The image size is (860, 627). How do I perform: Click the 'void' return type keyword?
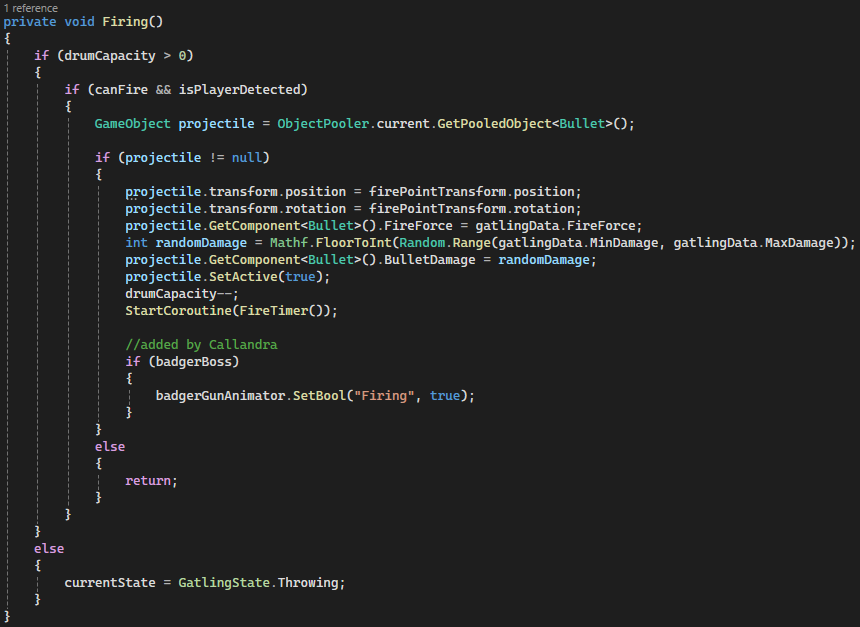[x=80, y=22]
